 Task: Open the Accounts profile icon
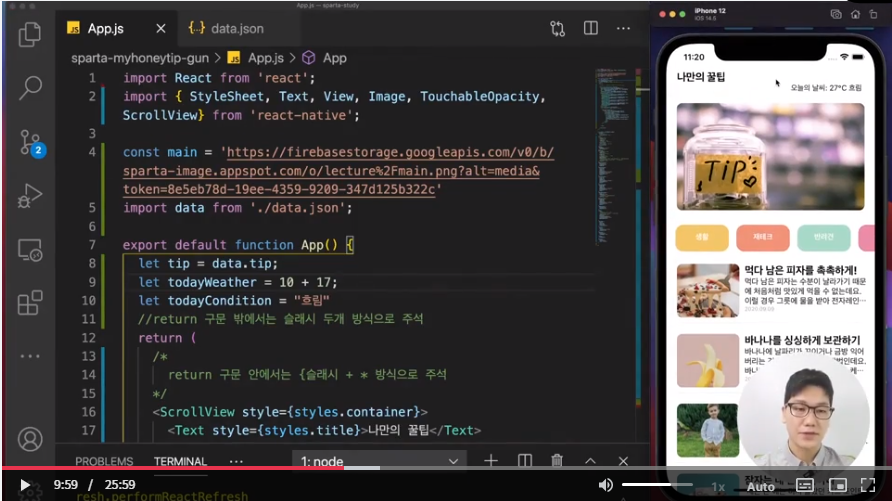click(x=30, y=439)
